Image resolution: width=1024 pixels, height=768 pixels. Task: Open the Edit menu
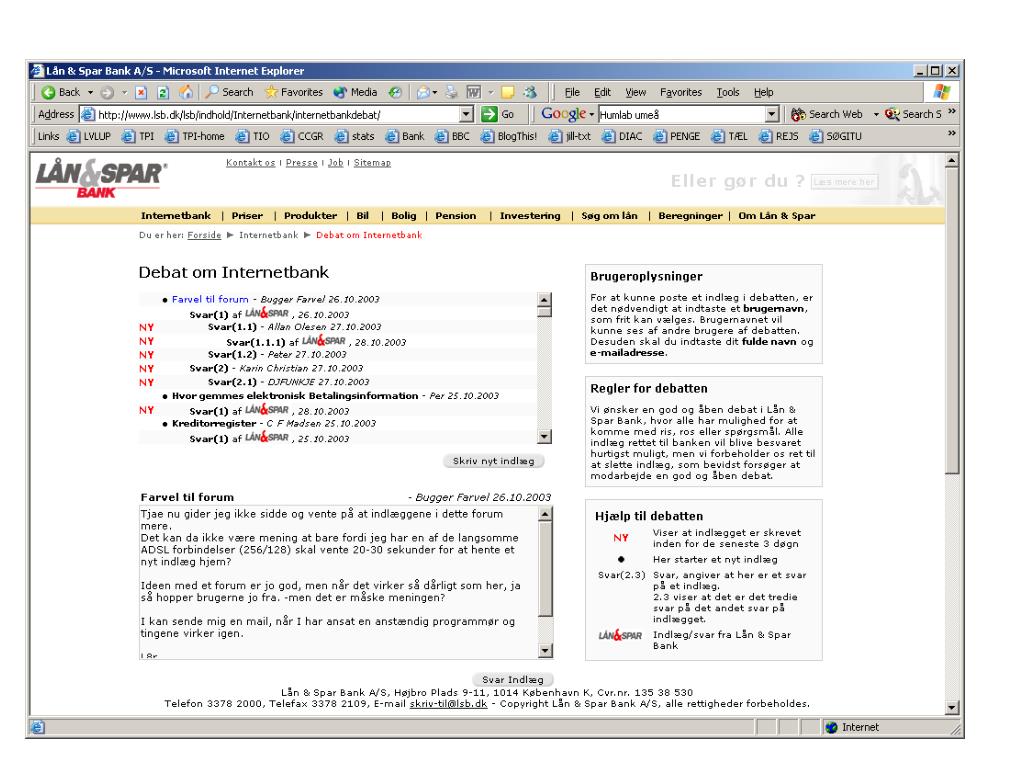[602, 92]
